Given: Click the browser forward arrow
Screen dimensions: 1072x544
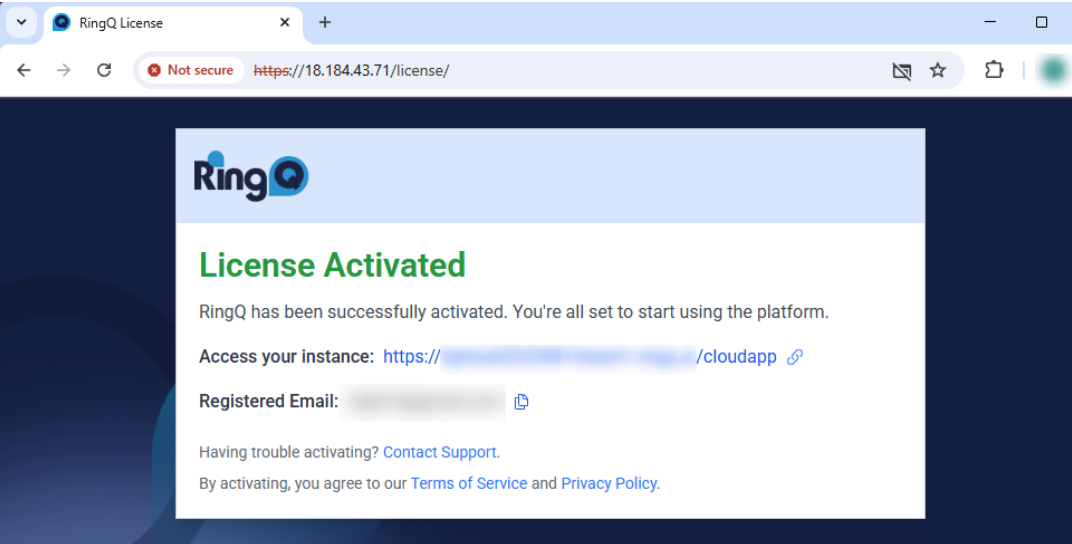Looking at the screenshot, I should coord(64,70).
